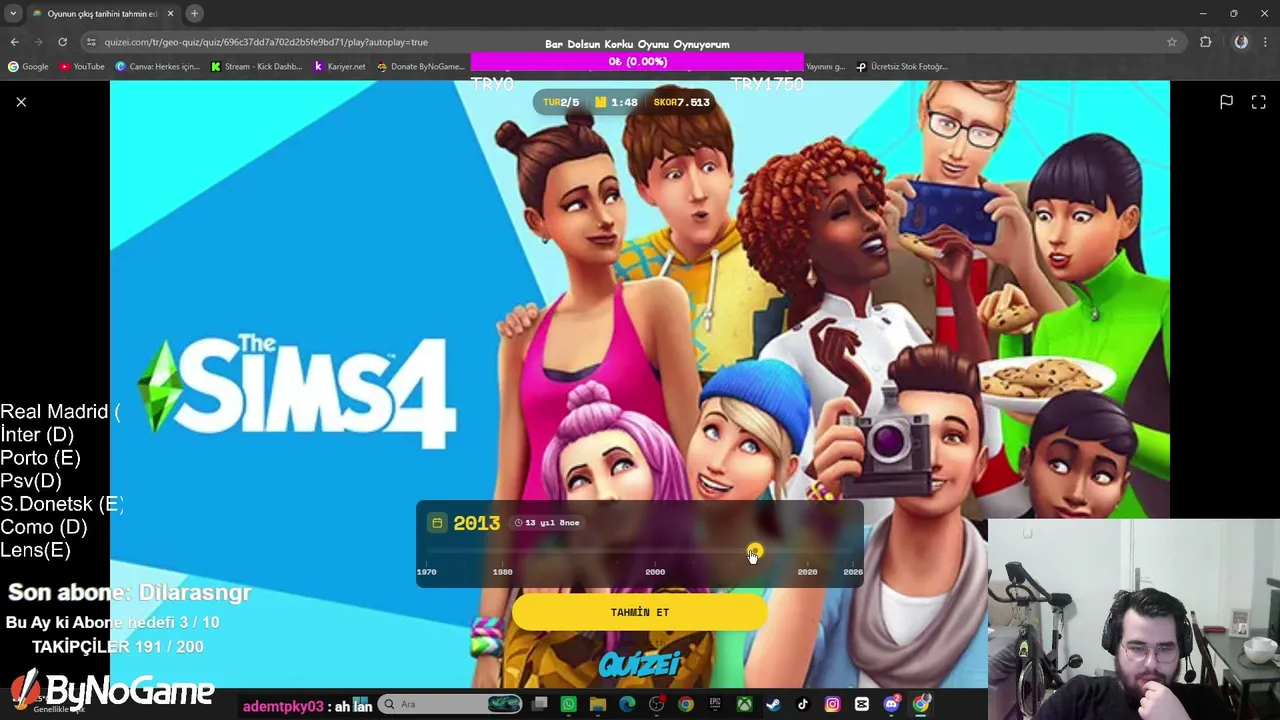Open TikTok from the taskbar

point(802,704)
